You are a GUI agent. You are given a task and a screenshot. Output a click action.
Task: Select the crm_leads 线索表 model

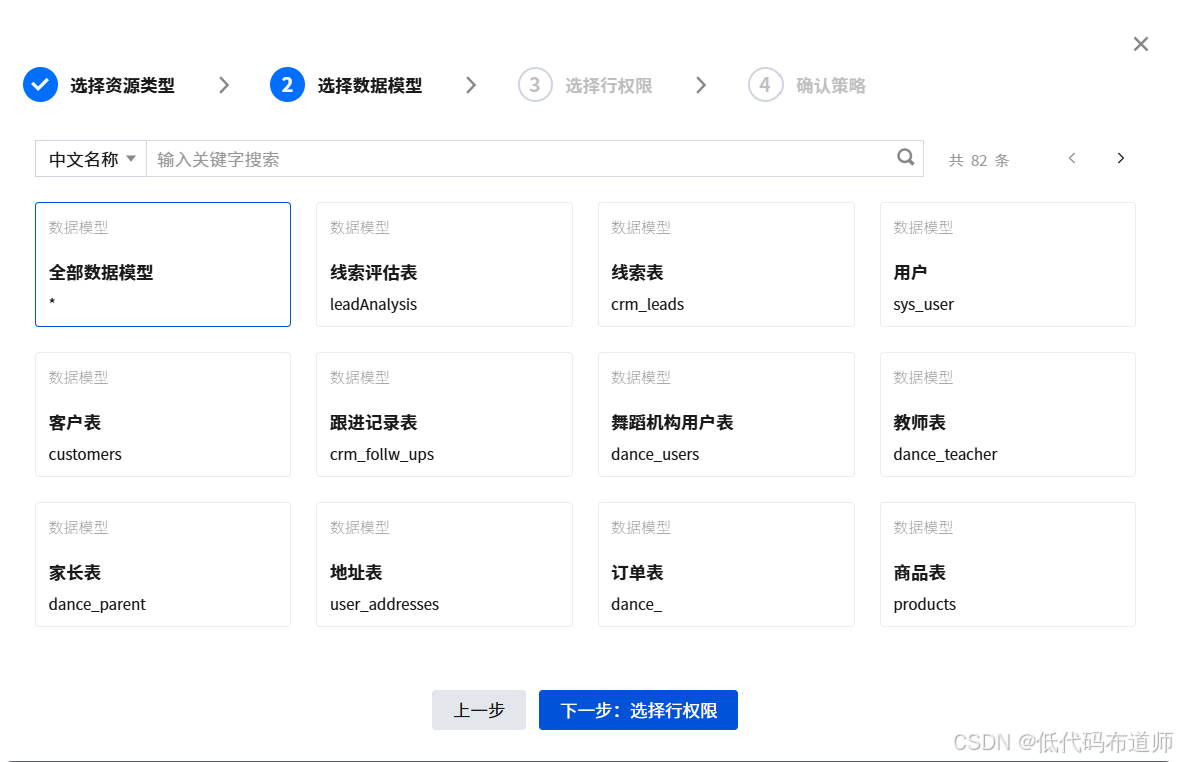point(725,264)
